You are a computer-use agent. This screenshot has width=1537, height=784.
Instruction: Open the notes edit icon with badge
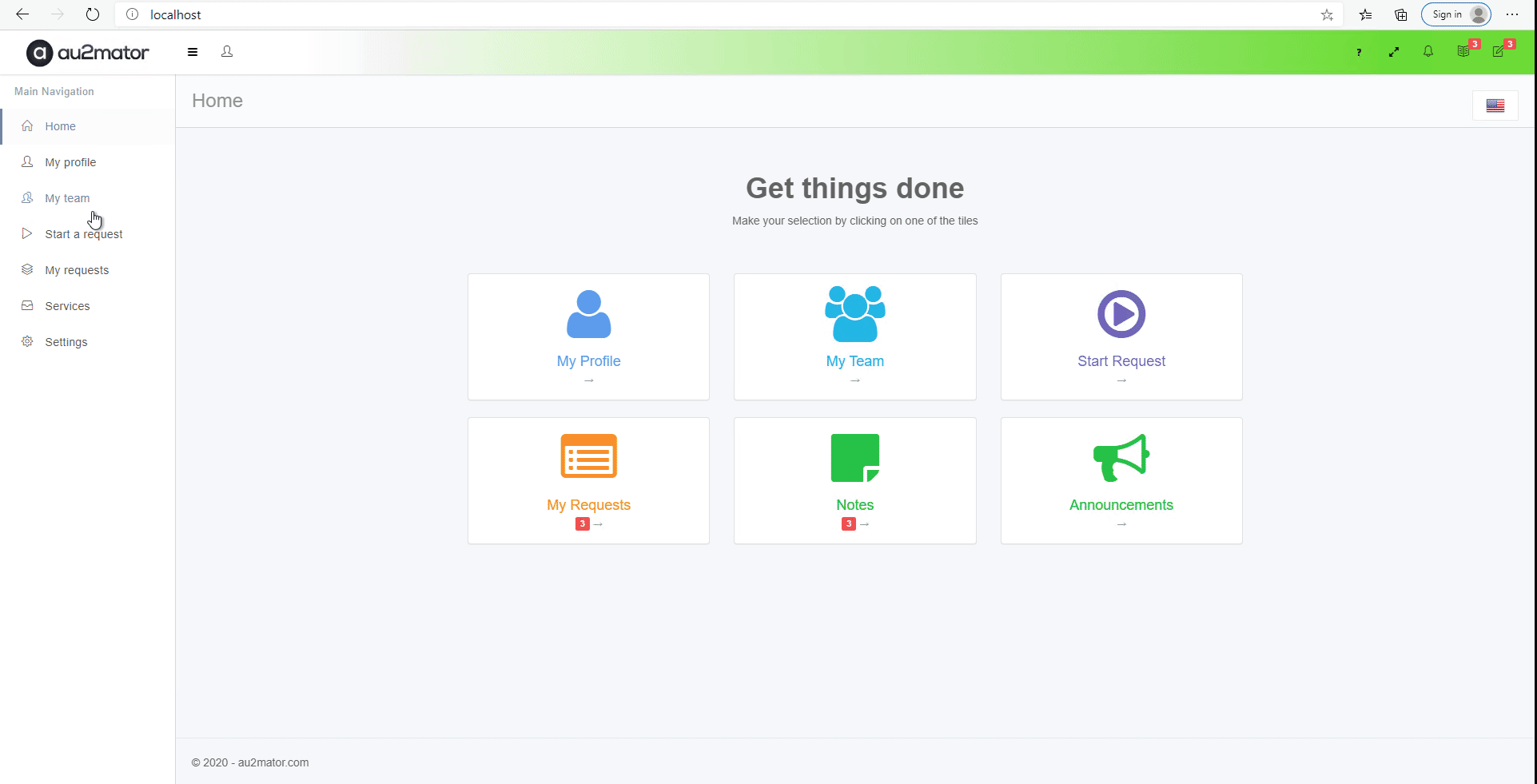[1499, 52]
